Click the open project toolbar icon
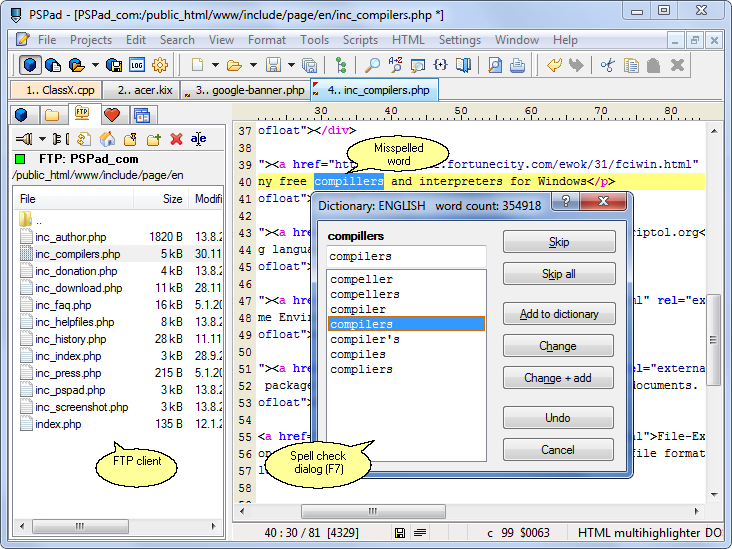Viewport: 732px width, 549px height. [x=77, y=65]
